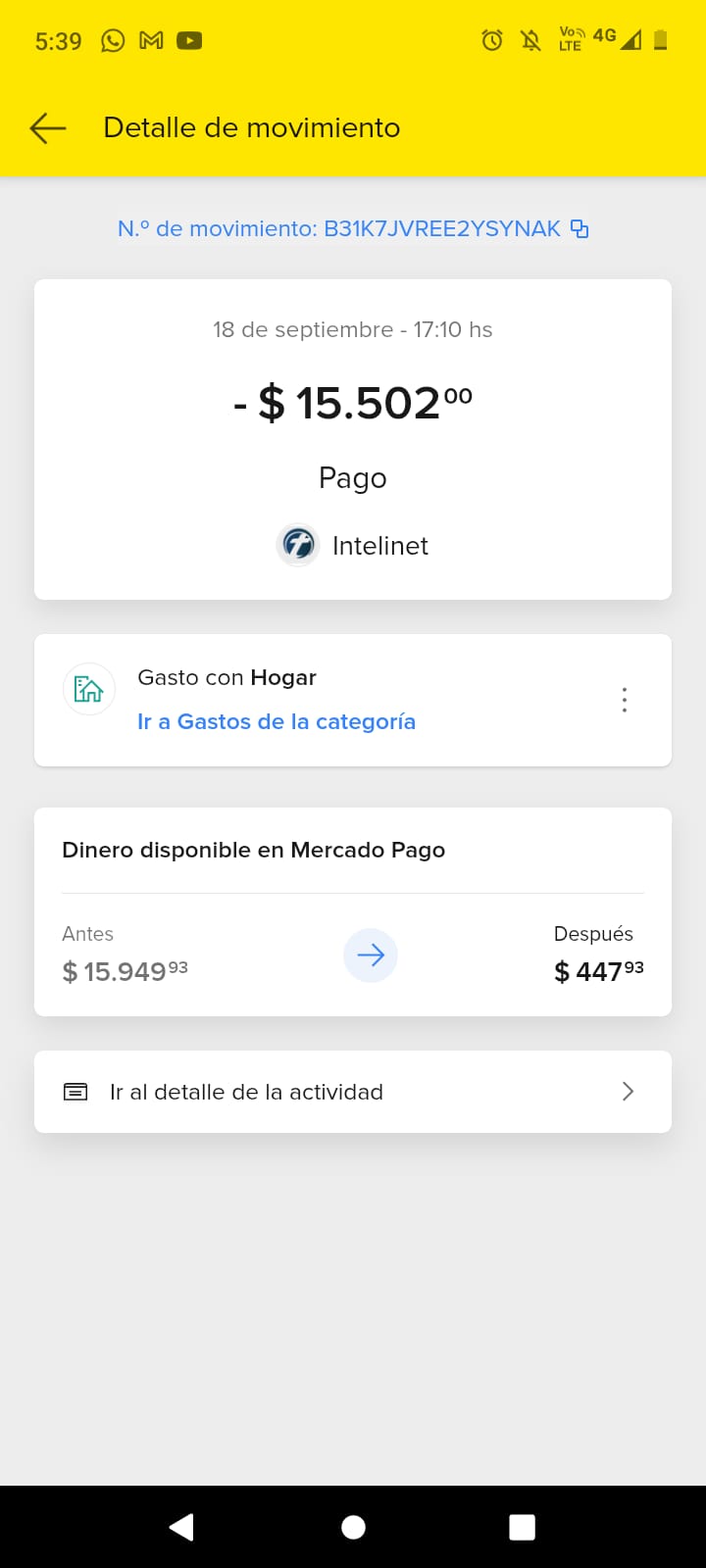The width and height of the screenshot is (706, 1568).
Task: Copy the movement number with copy icon
Action: click(580, 229)
